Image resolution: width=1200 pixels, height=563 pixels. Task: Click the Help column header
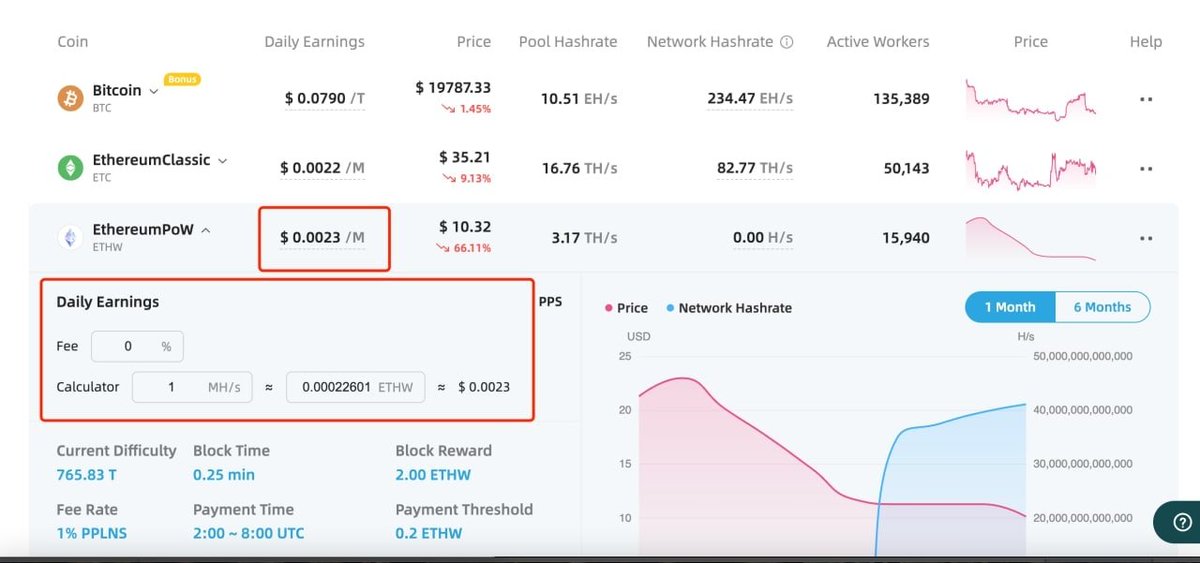coord(1145,42)
